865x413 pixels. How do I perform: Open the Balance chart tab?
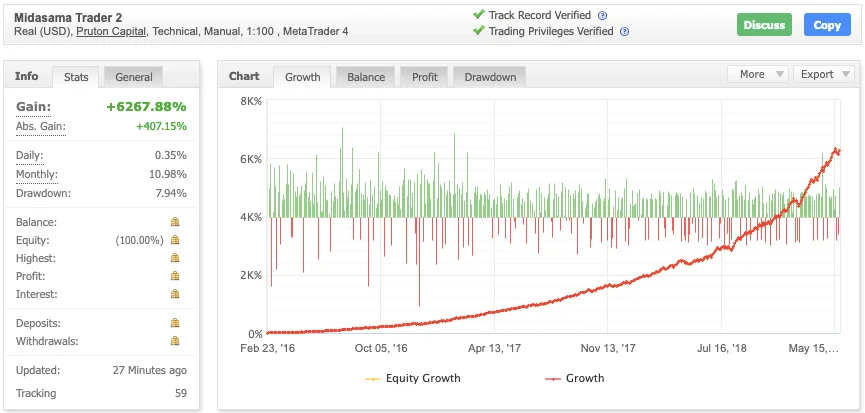365,77
